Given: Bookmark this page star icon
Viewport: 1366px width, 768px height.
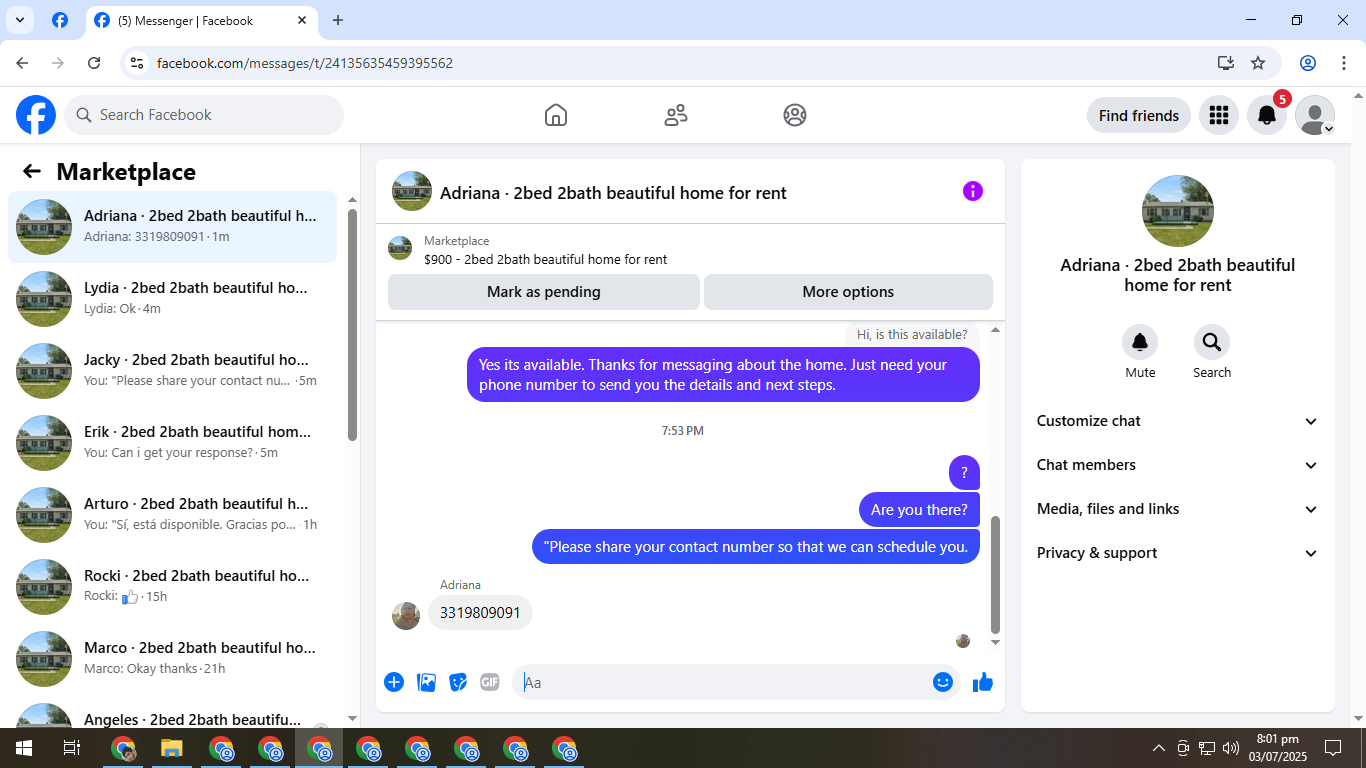Looking at the screenshot, I should 1258,63.
